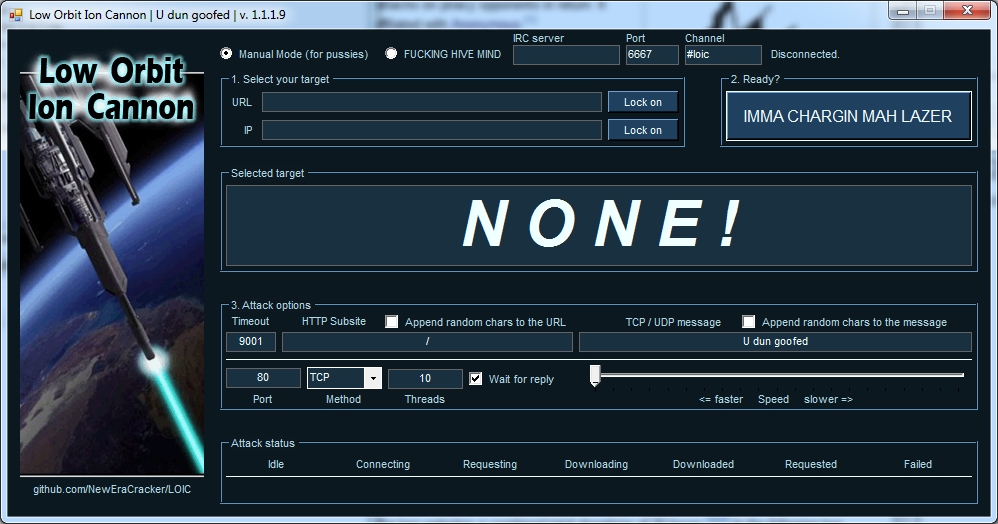Viewport: 998px width, 524px height.
Task: Click the IRC Port field showing 6667
Action: (x=652, y=55)
